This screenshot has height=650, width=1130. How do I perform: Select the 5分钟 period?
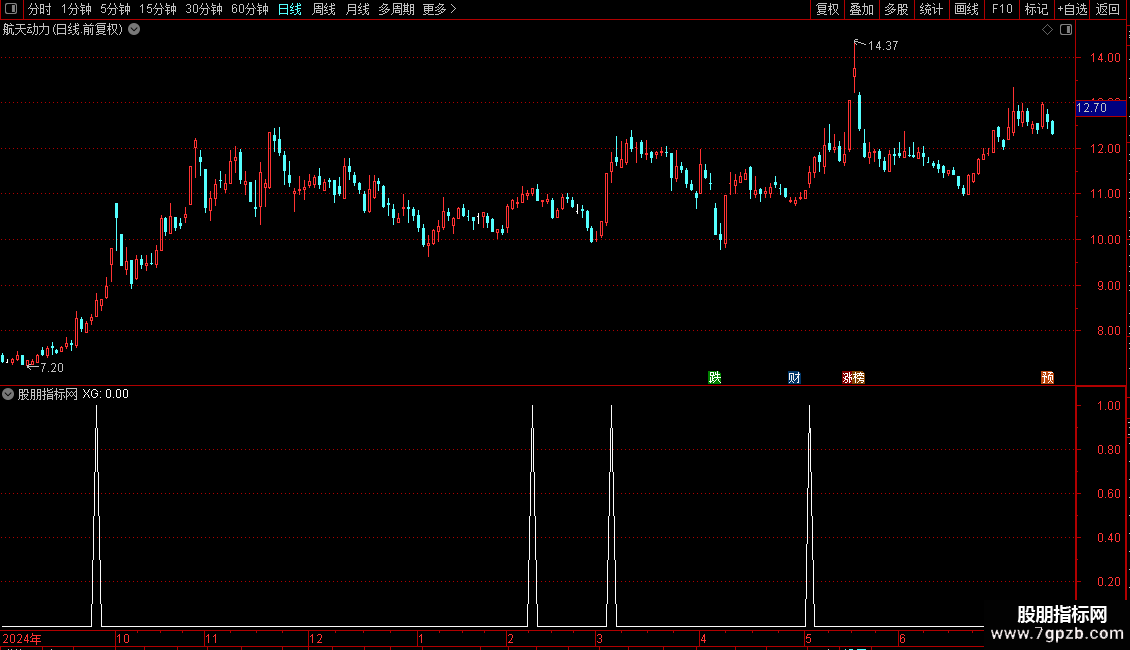[115, 9]
